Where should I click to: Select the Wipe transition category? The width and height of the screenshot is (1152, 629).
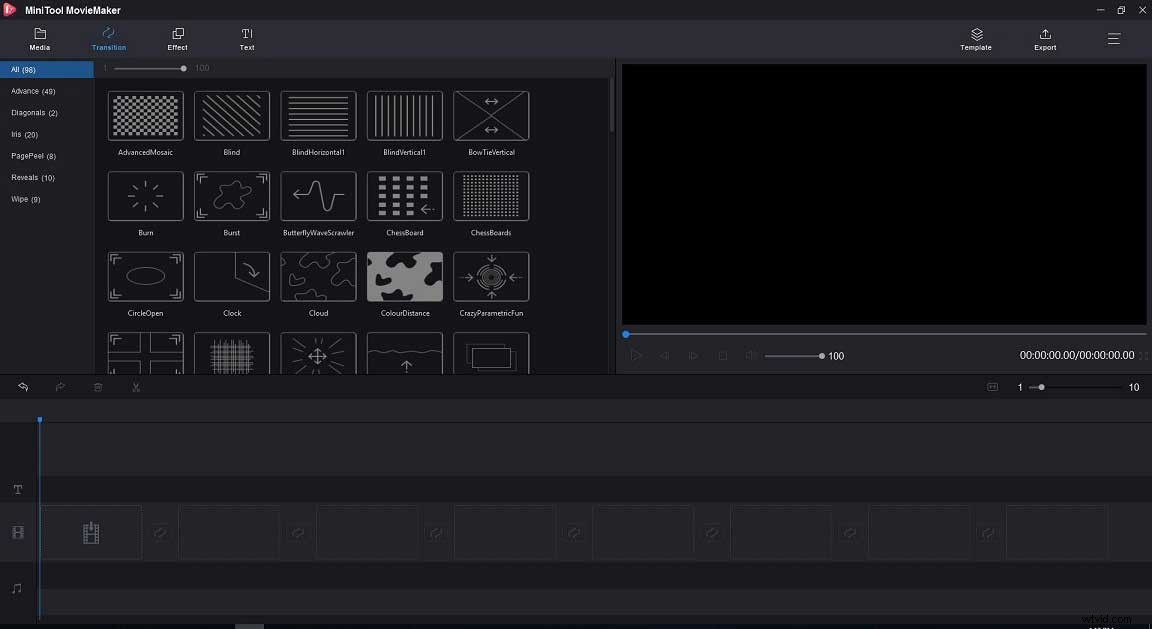click(24, 199)
